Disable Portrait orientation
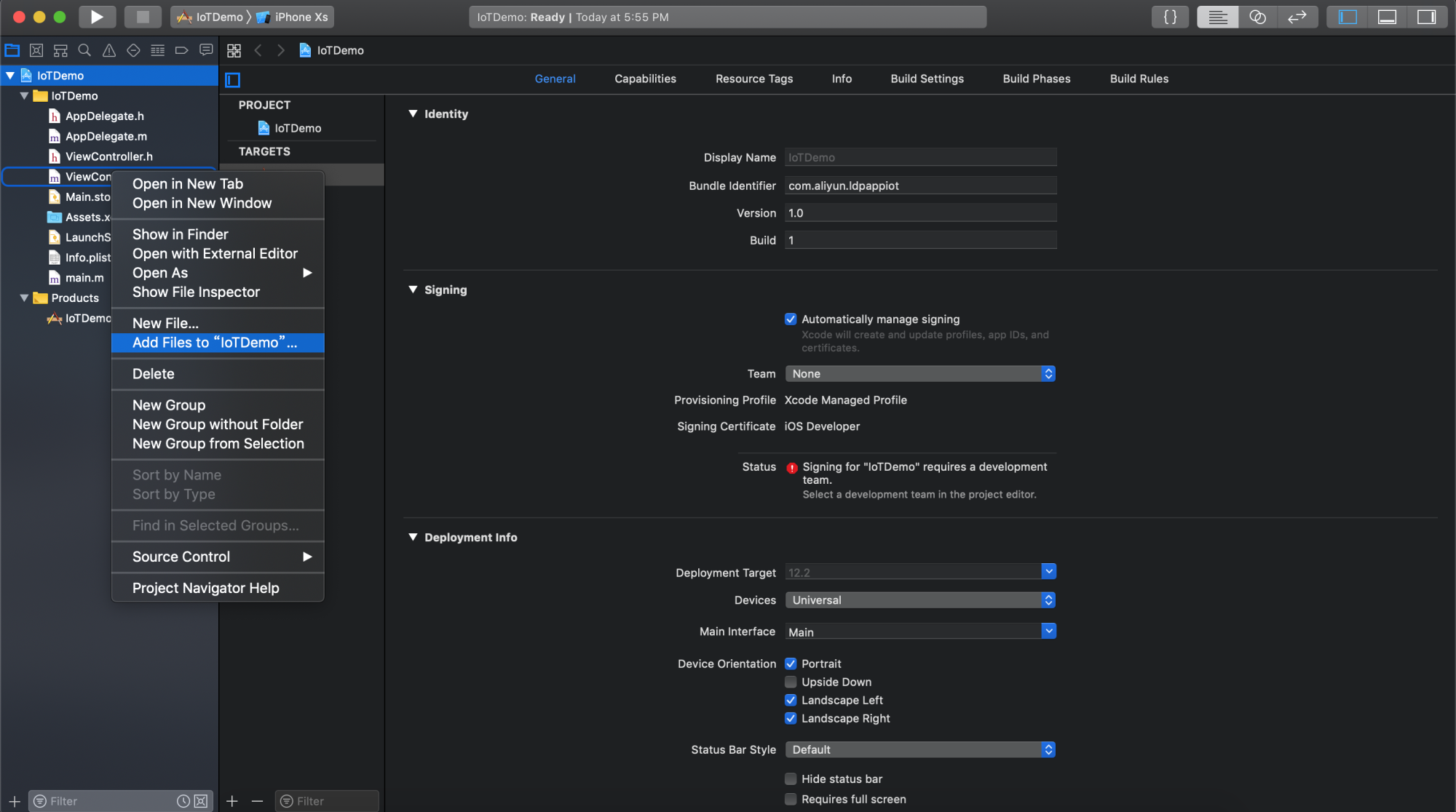1456x812 pixels. click(791, 664)
